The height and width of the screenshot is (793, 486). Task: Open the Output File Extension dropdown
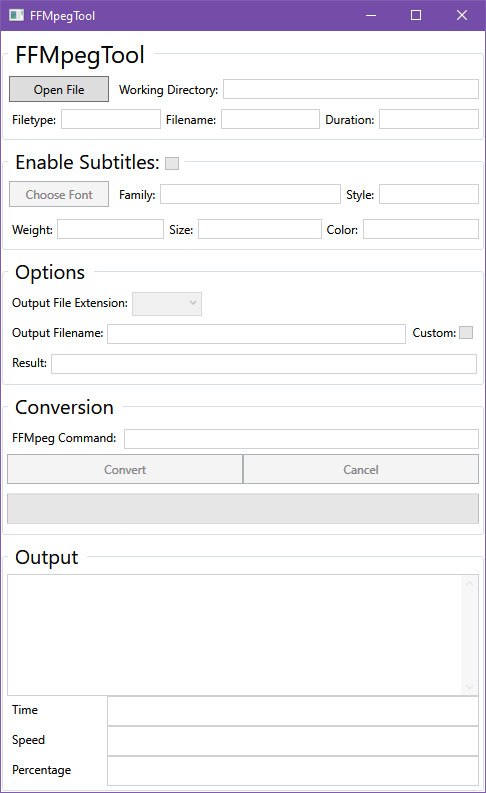pyautogui.click(x=167, y=303)
